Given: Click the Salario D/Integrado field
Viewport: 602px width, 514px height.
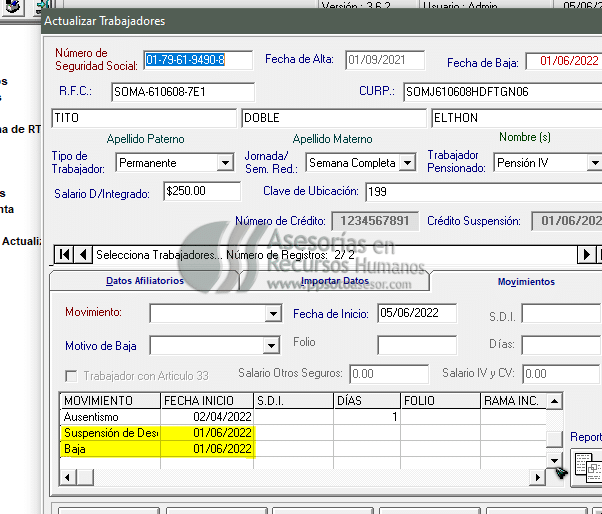Looking at the screenshot, I should (201, 190).
